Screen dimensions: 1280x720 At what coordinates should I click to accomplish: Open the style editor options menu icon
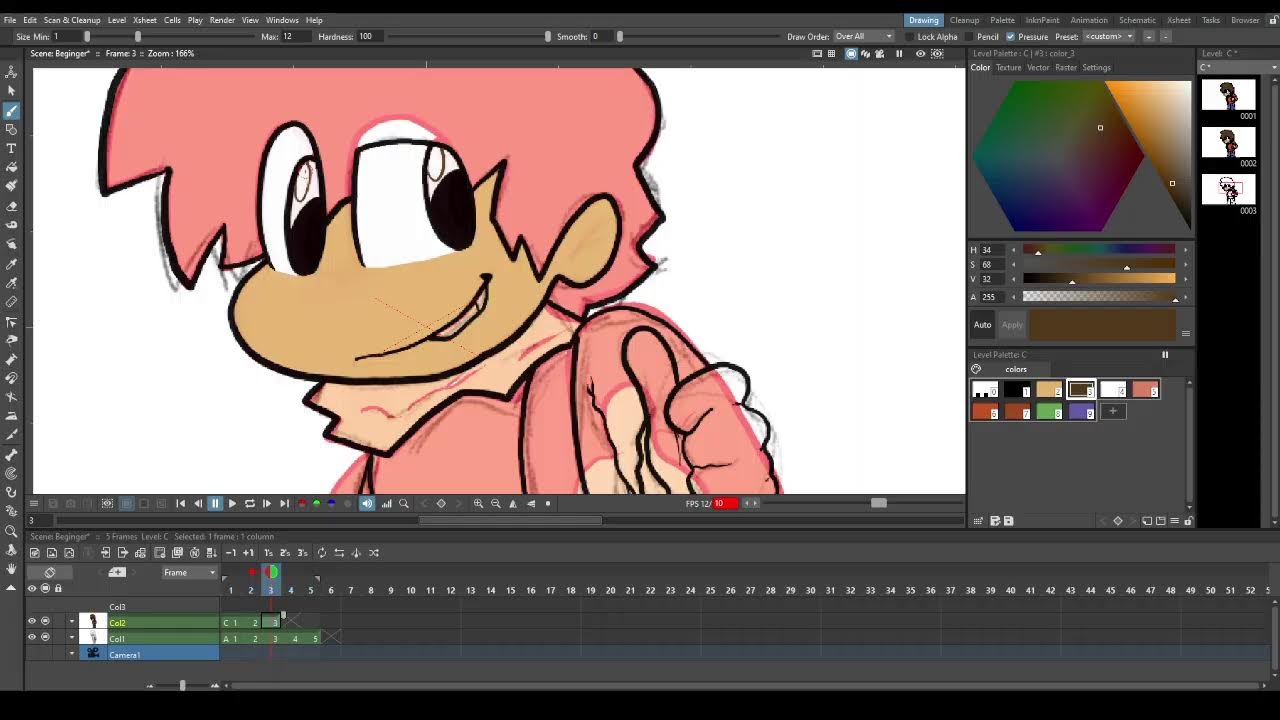[x=1186, y=334]
